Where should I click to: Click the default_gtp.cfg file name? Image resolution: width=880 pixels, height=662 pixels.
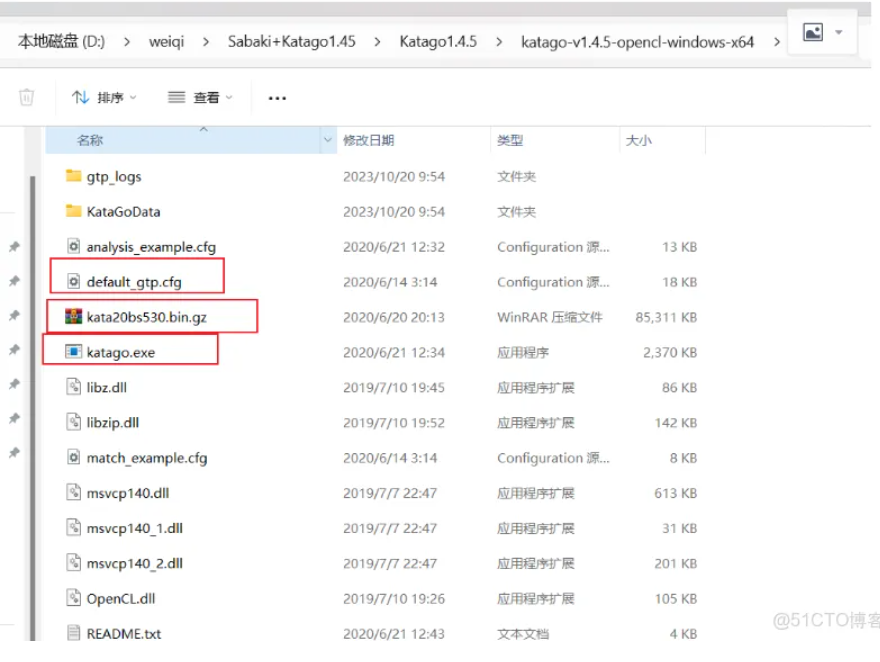click(x=134, y=282)
